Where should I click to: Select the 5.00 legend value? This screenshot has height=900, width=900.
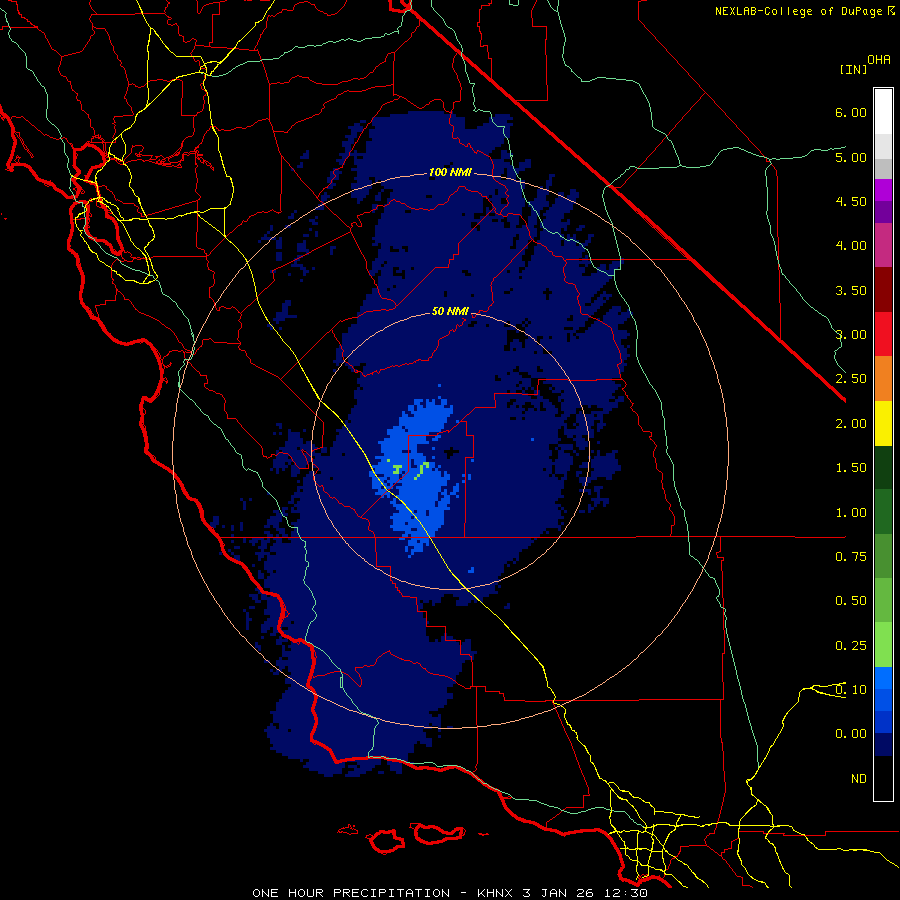[x=851, y=157]
